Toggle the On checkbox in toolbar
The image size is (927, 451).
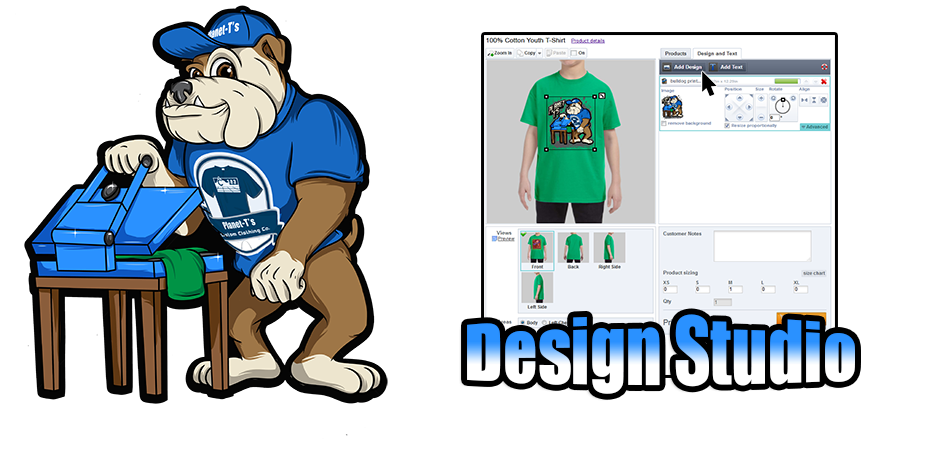pyautogui.click(x=573, y=53)
